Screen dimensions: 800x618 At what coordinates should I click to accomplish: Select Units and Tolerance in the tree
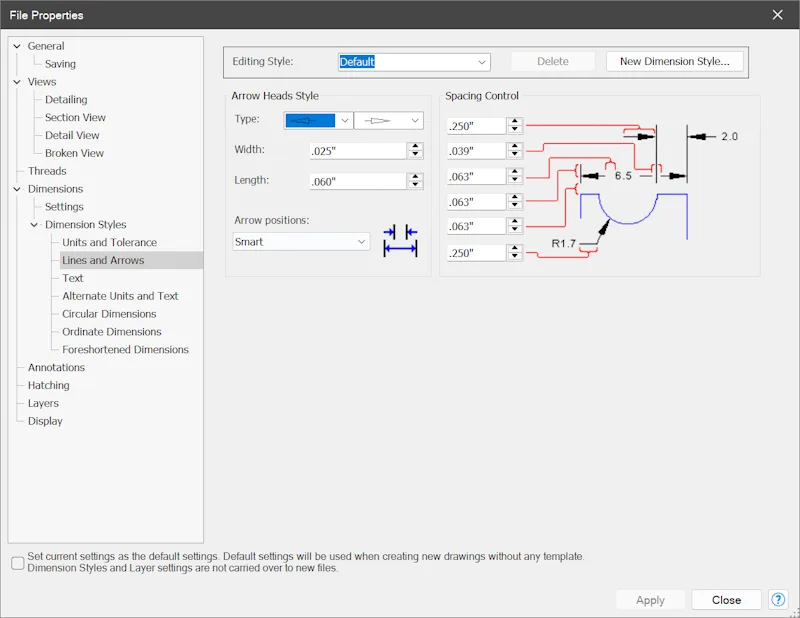109,242
